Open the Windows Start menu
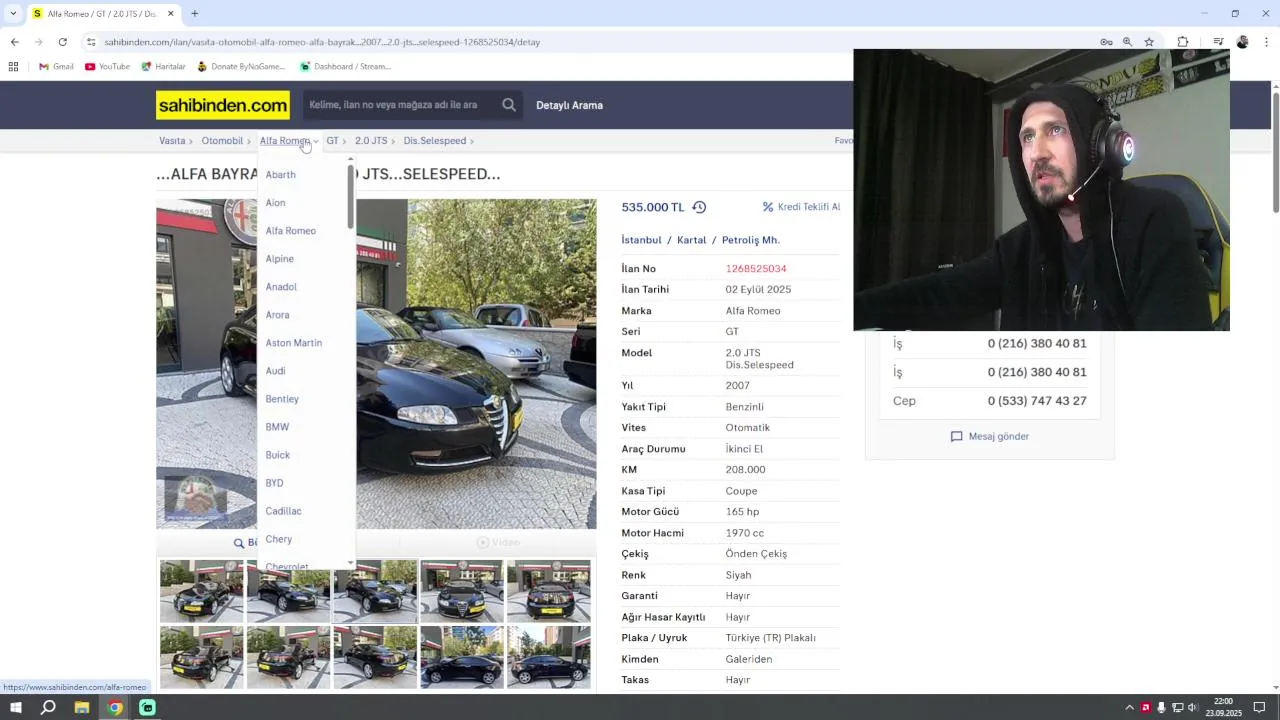This screenshot has height=720, width=1280. (15, 708)
